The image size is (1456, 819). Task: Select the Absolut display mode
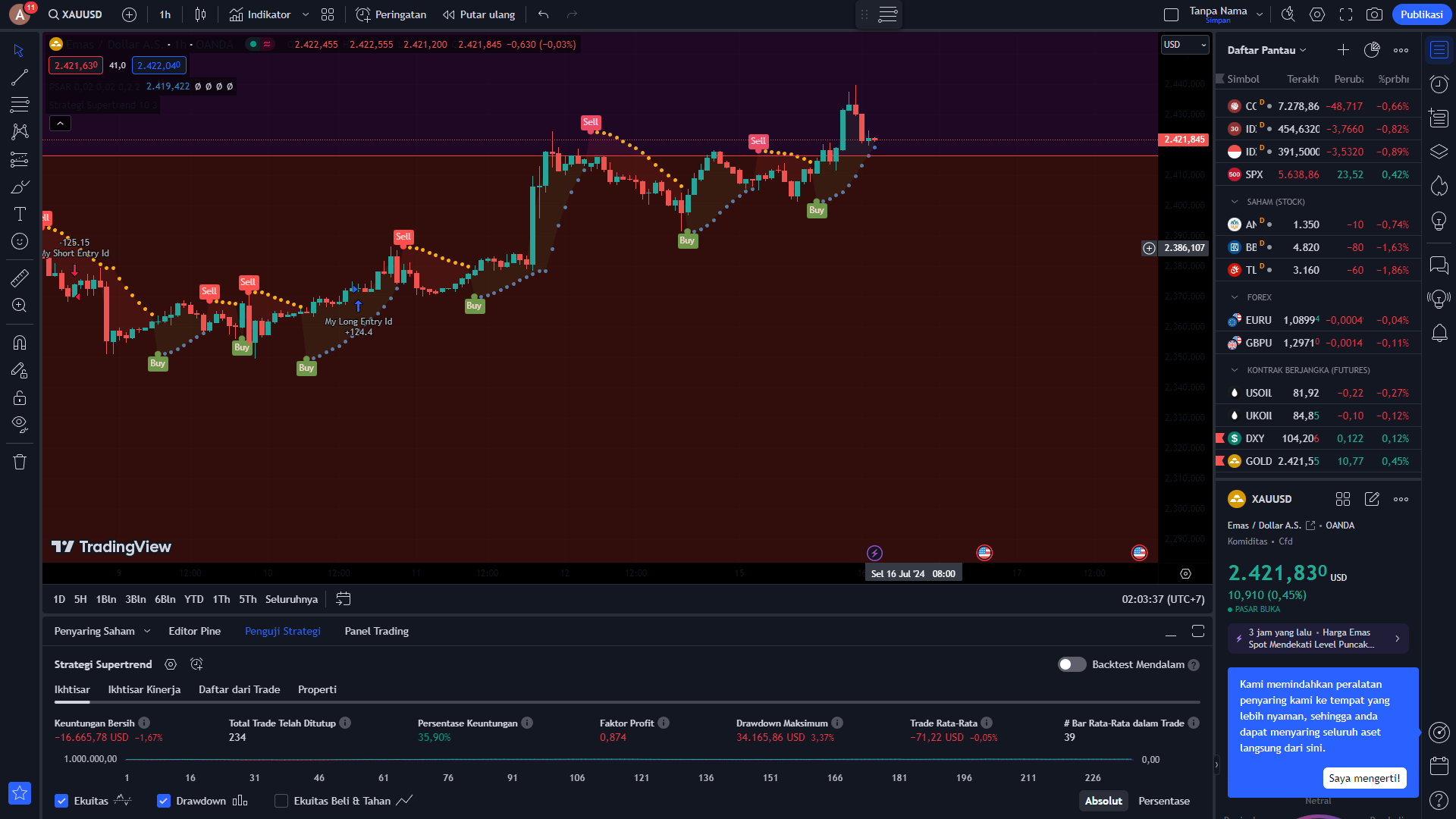pyautogui.click(x=1103, y=801)
